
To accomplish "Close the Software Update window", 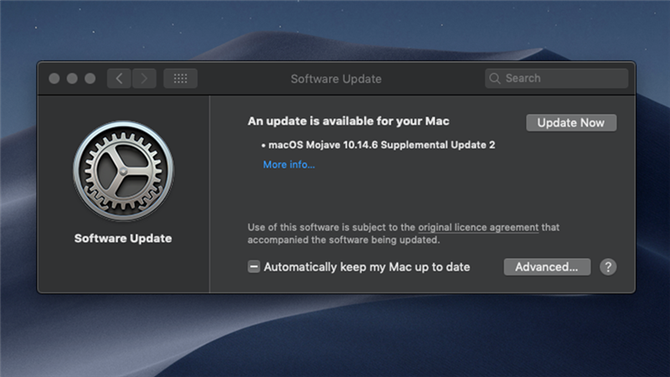I will pos(54,79).
